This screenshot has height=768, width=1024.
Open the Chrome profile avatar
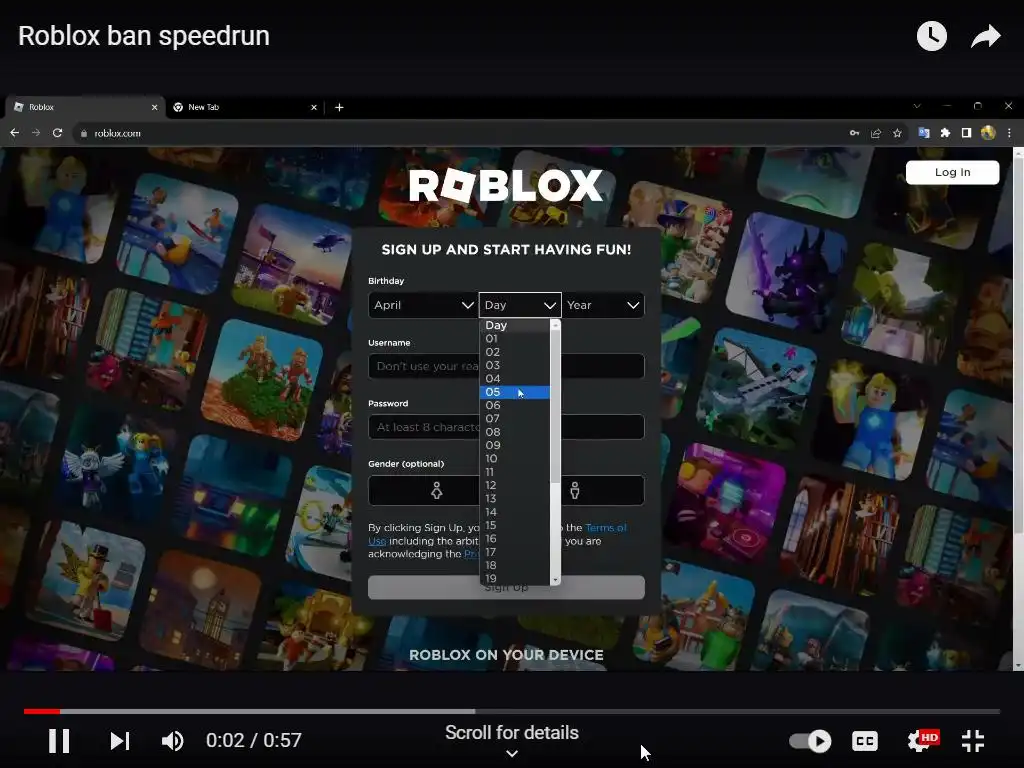click(988, 133)
